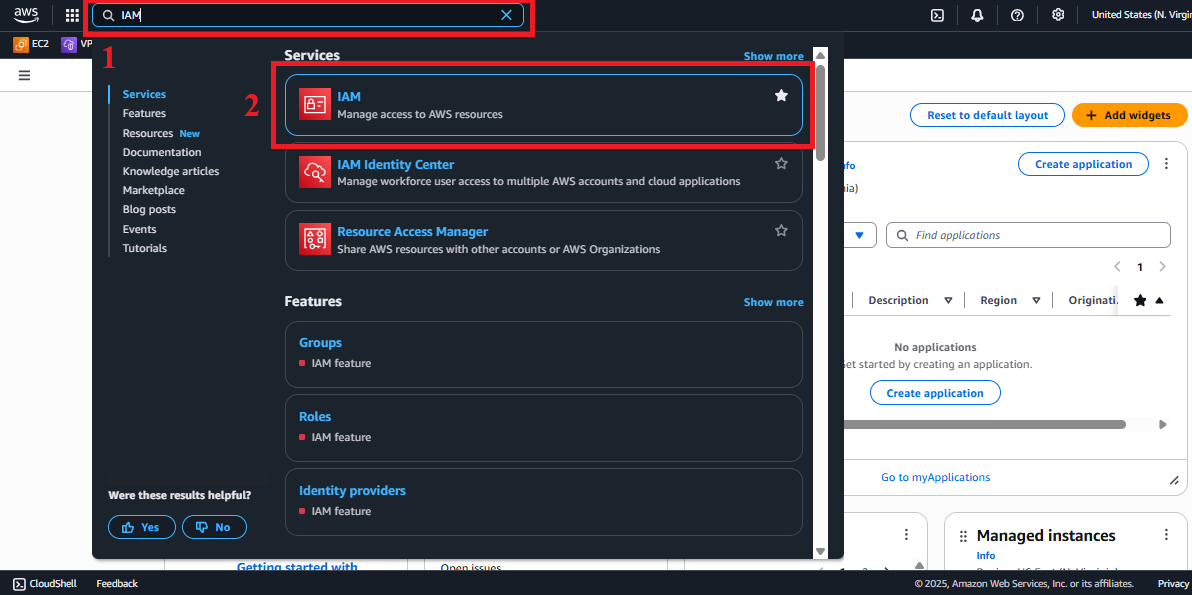Screen dimensions: 1192x595
Task: Select Marketplace category
Action: tap(154, 190)
